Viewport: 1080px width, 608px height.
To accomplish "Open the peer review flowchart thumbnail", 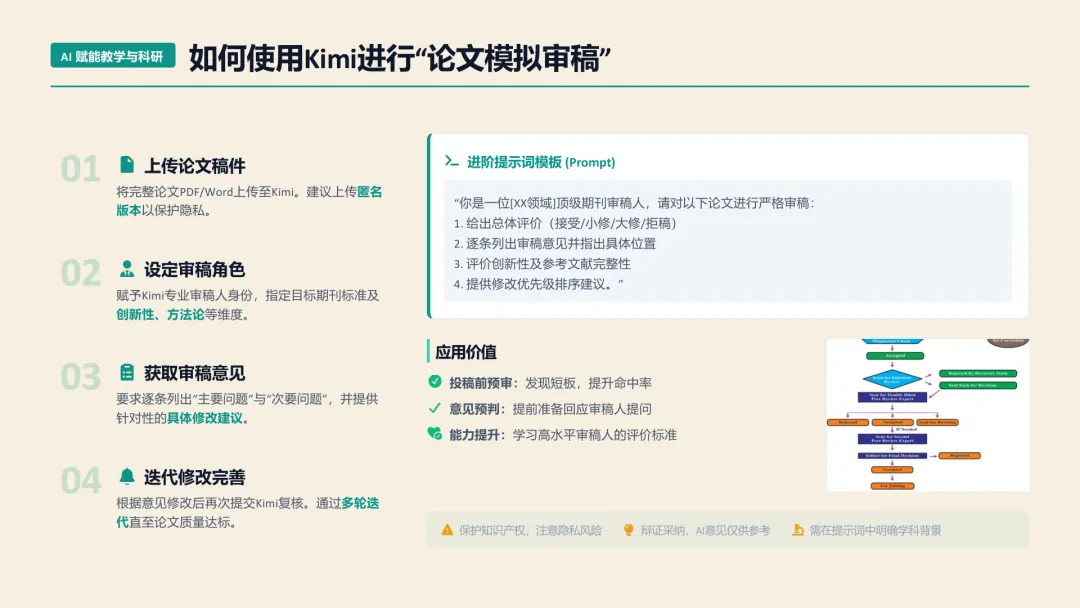I will (x=928, y=415).
